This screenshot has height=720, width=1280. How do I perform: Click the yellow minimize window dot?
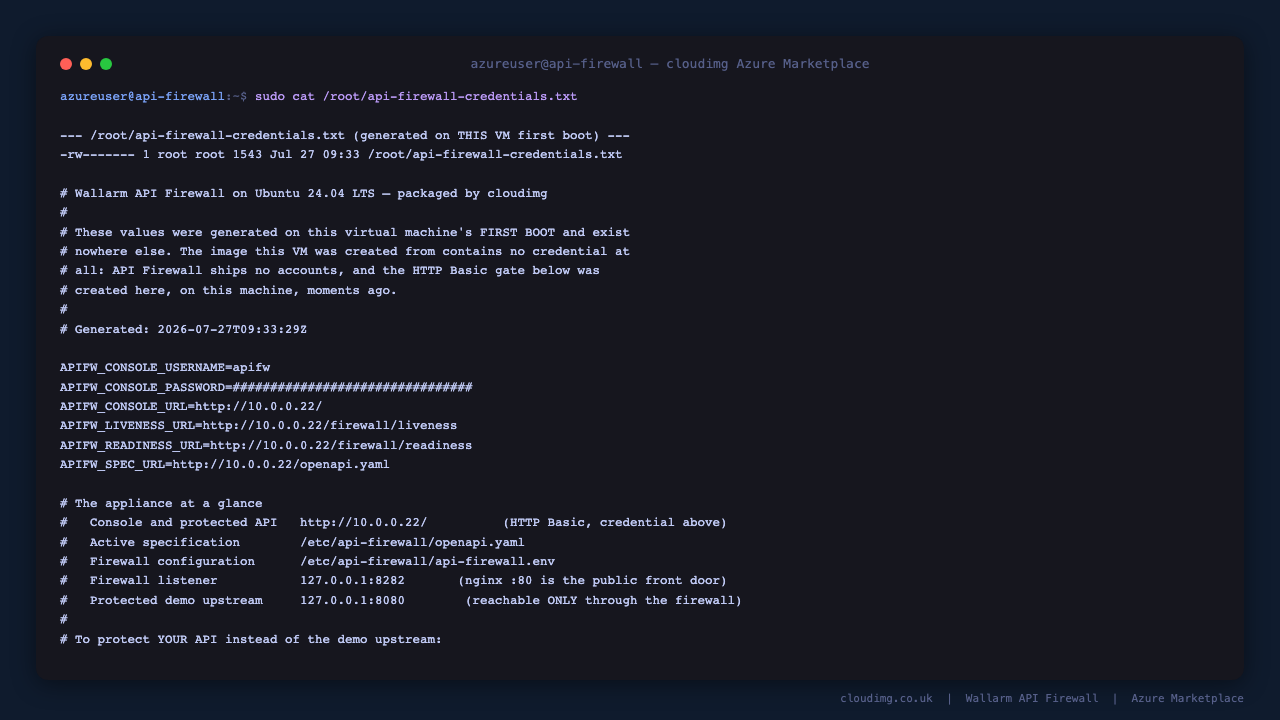click(86, 64)
